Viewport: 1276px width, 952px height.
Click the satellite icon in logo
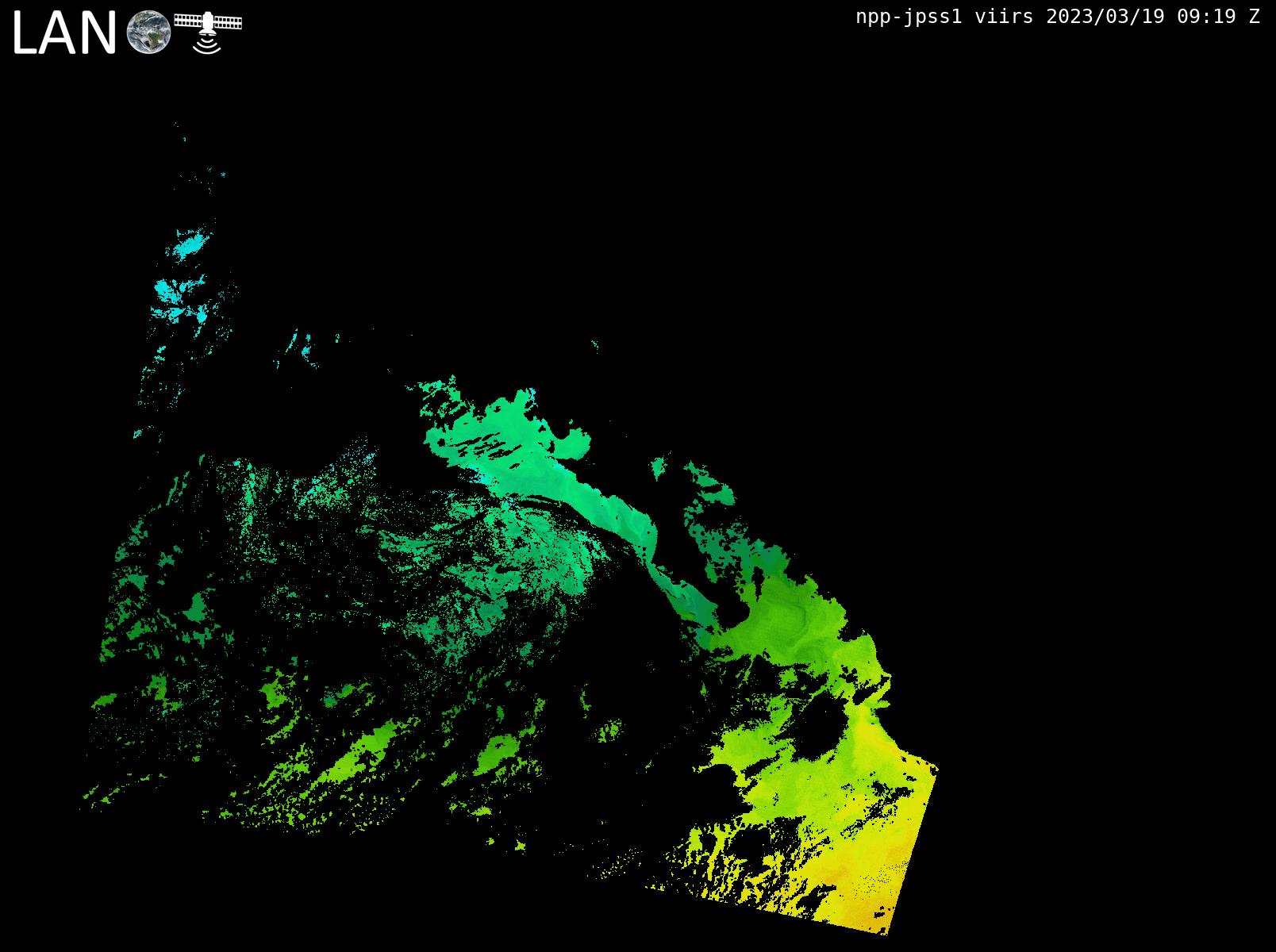(208, 32)
